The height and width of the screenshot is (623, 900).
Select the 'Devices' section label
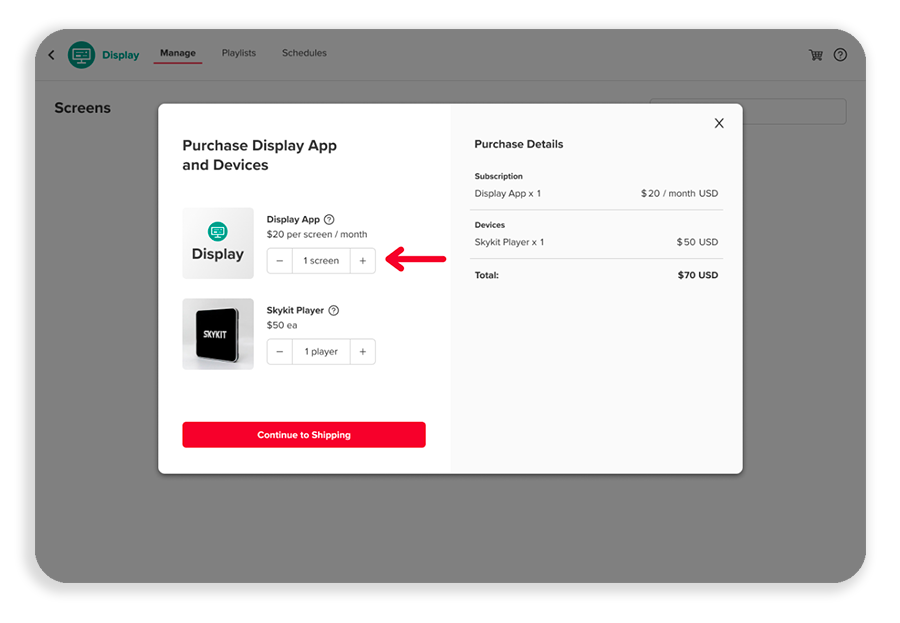tap(490, 225)
